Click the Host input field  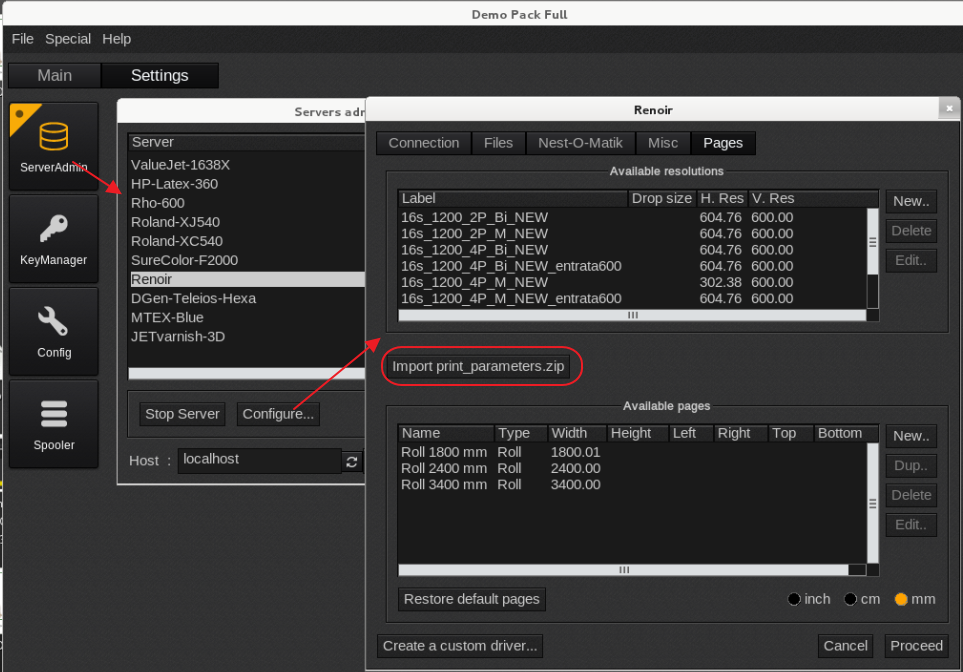(259, 460)
